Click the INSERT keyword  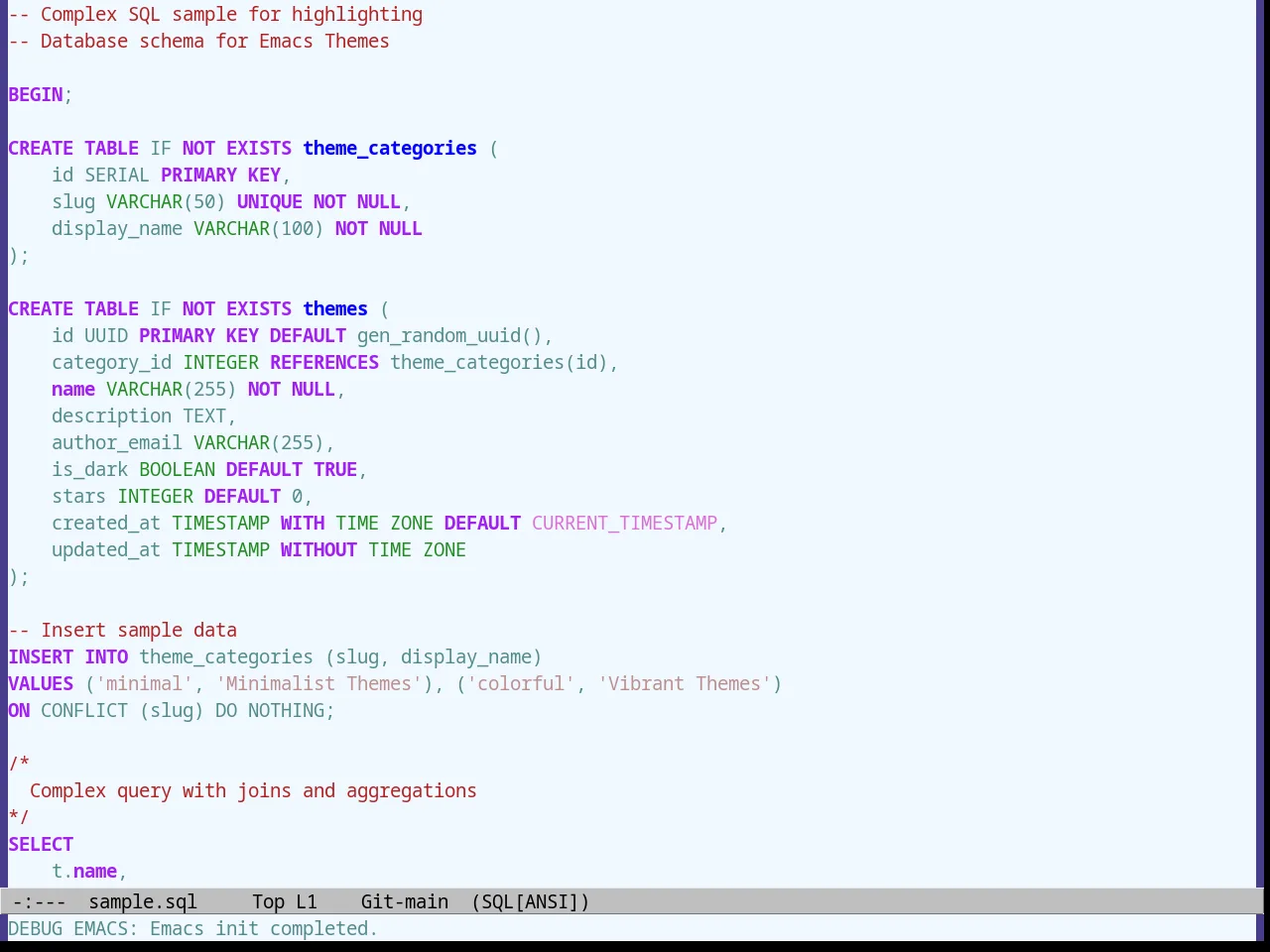41,656
